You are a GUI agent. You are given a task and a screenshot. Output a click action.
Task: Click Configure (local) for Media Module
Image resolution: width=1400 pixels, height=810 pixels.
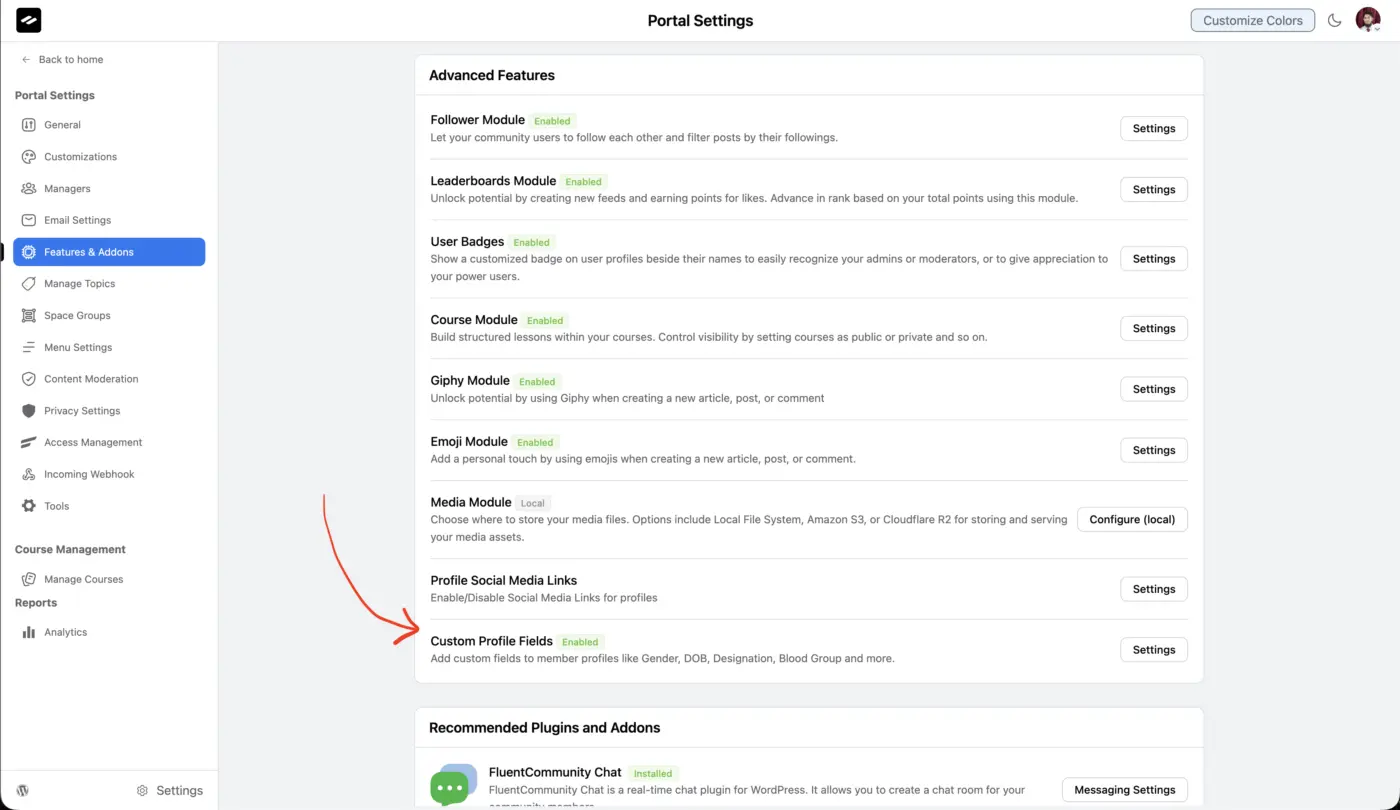click(x=1132, y=519)
